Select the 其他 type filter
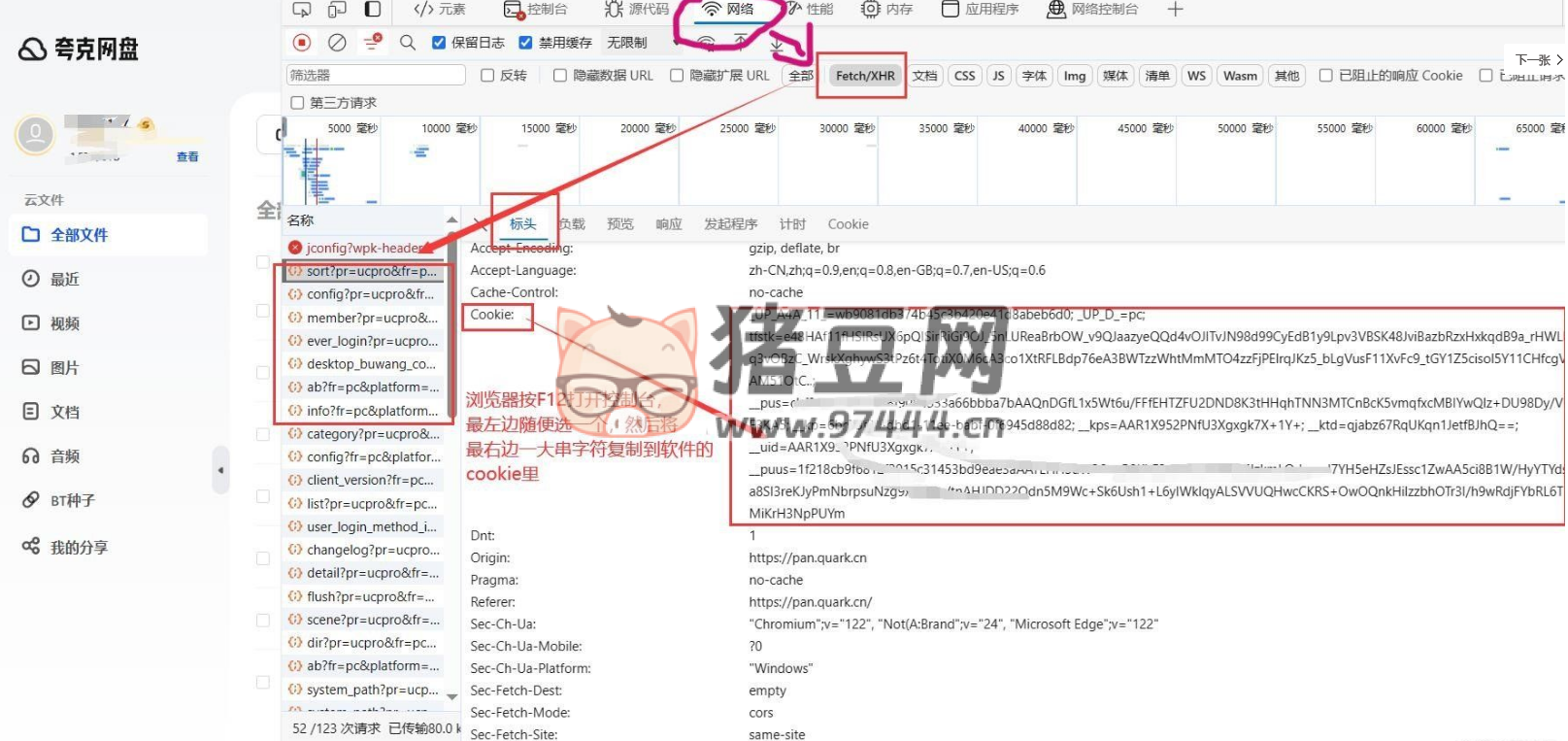The image size is (1568, 741). (1287, 76)
